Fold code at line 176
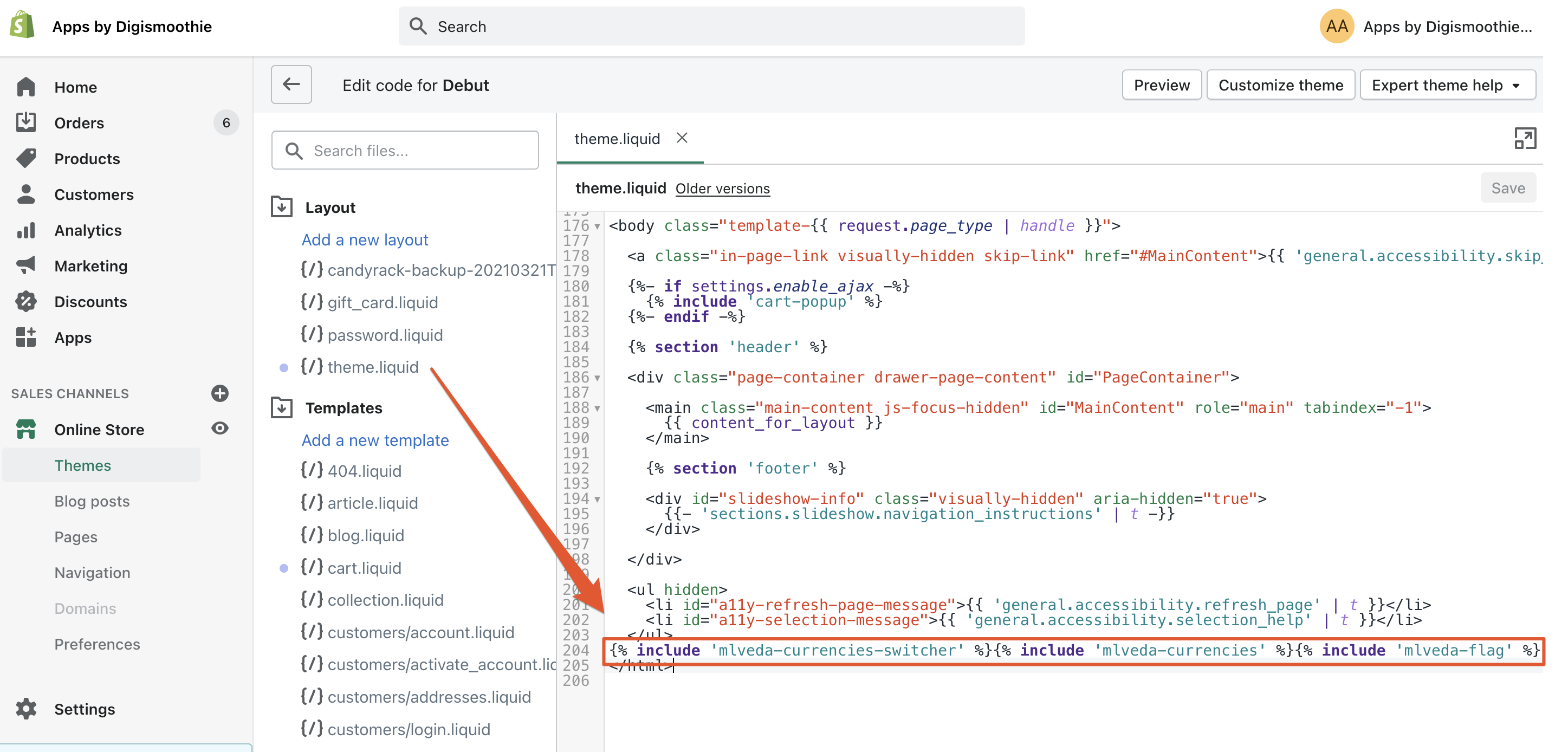Image resolution: width=1568 pixels, height=752 pixels. (x=598, y=226)
